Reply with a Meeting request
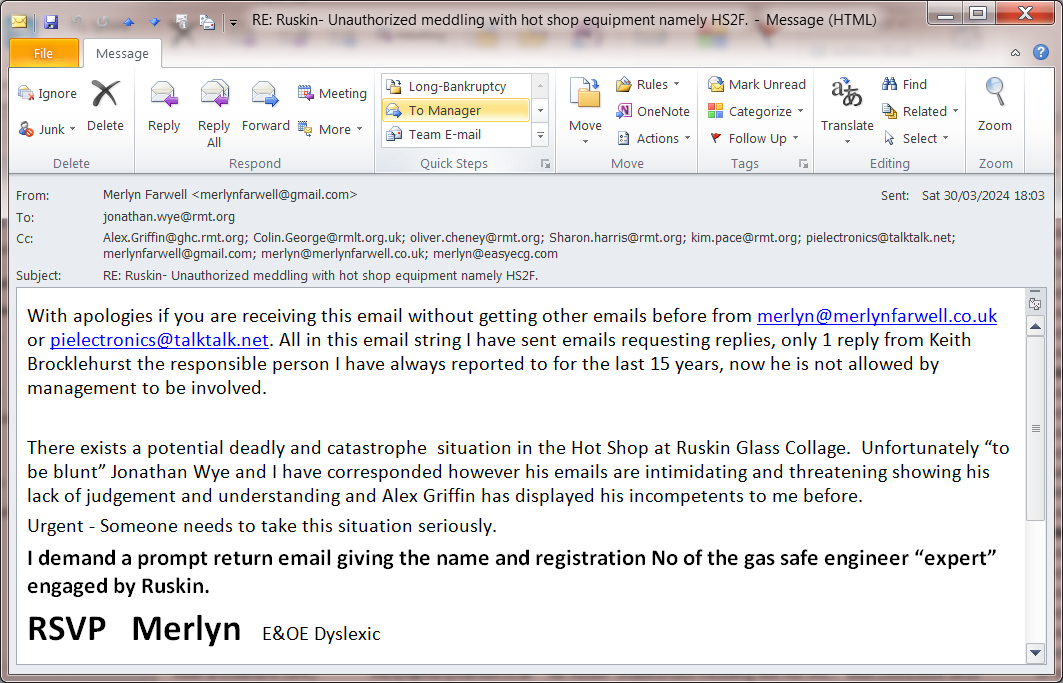This screenshot has width=1063, height=683. pos(332,94)
